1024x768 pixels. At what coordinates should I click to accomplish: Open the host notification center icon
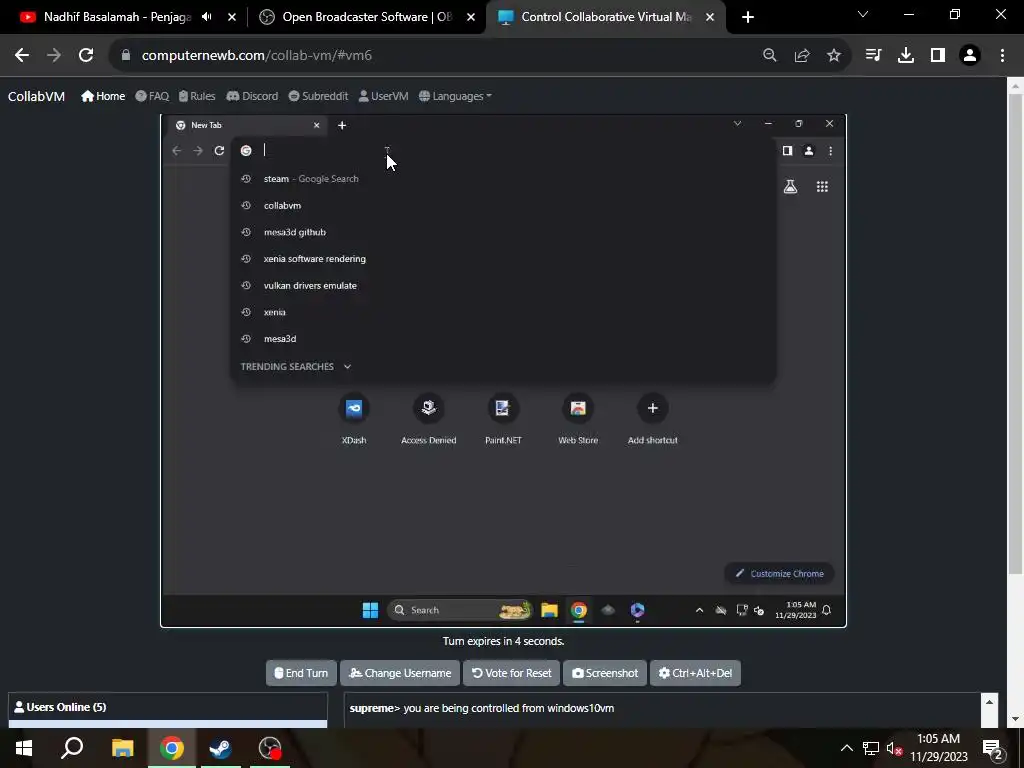[992, 748]
